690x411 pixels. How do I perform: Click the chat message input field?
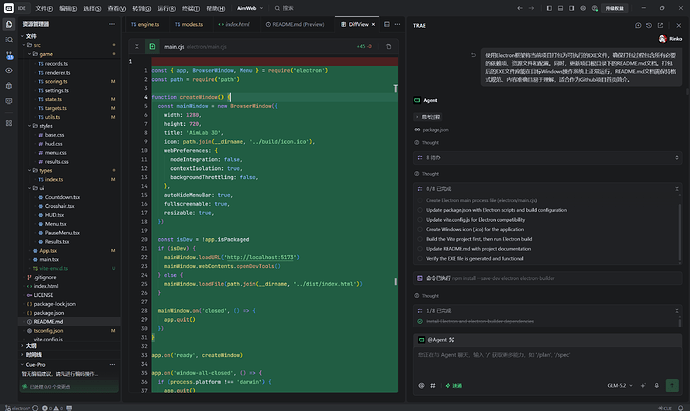[547, 363]
